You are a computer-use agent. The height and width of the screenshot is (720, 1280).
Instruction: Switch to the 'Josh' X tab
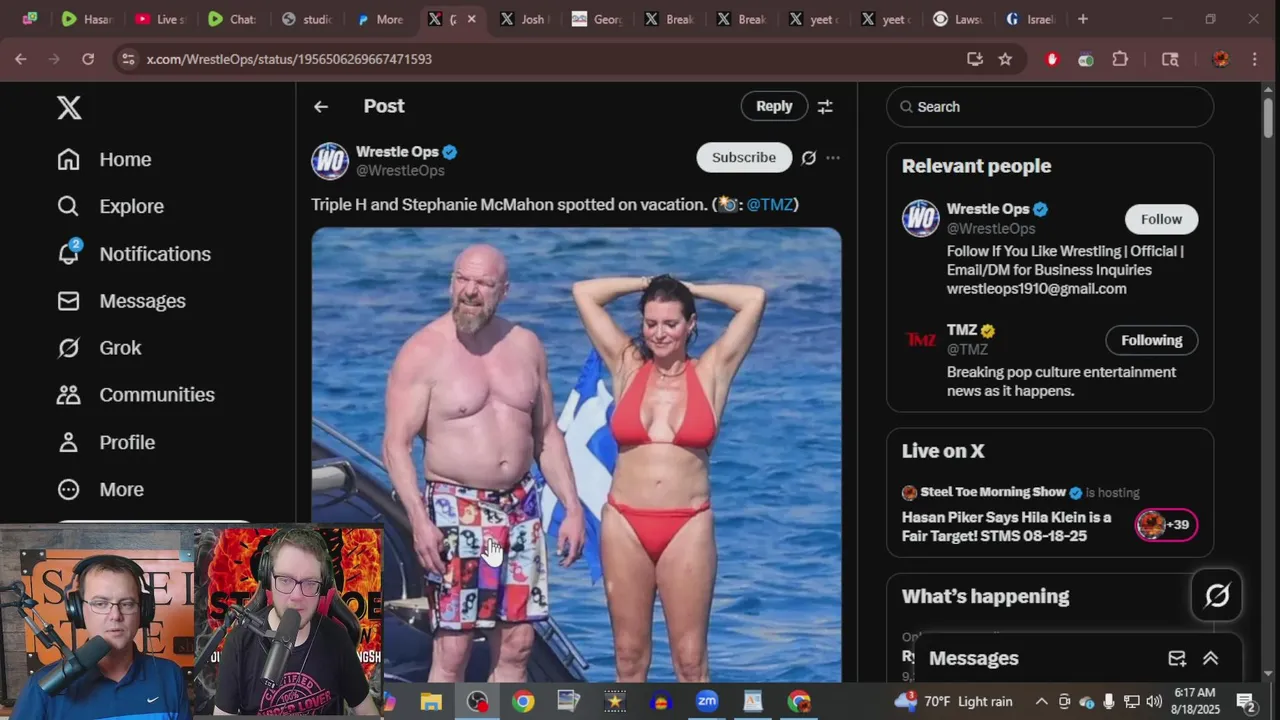[525, 19]
